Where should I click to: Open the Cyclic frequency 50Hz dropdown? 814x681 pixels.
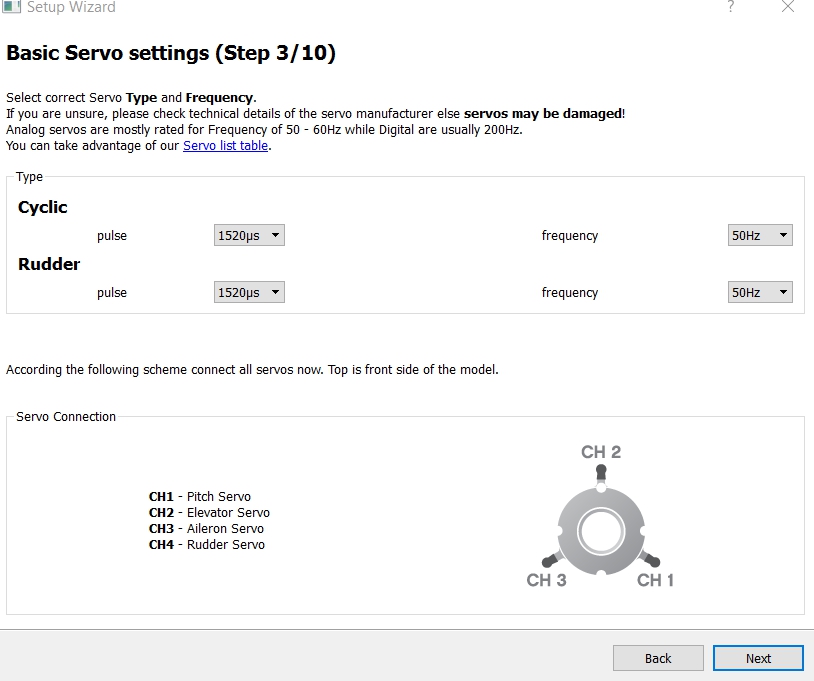click(760, 236)
